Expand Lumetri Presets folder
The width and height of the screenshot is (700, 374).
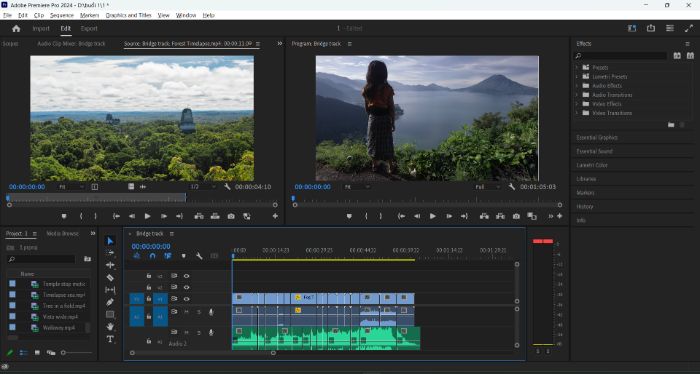(576, 76)
